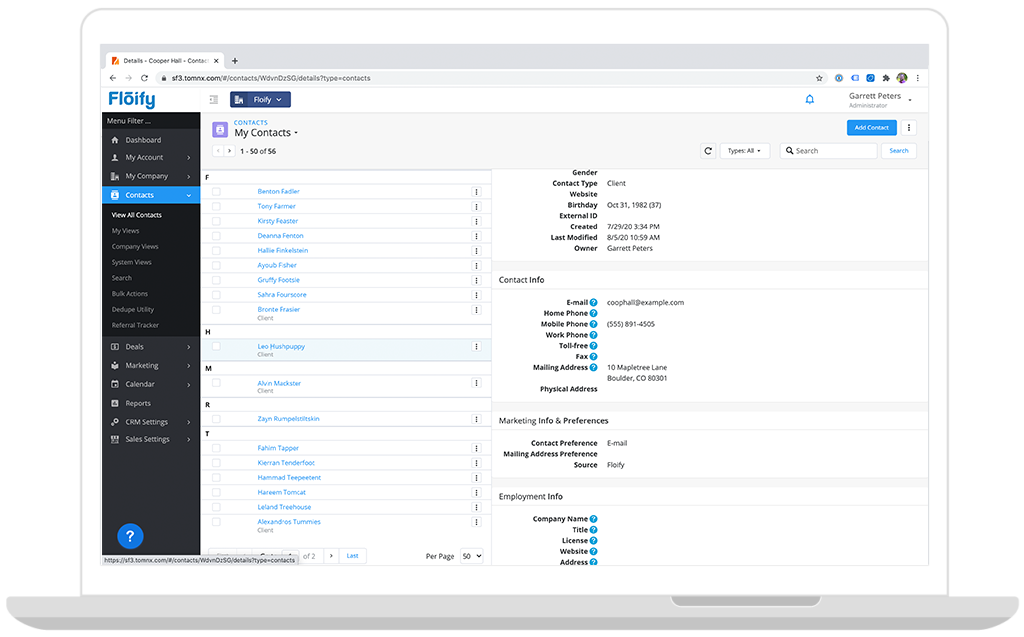Click the blue help question-mark bubble
1024x637 pixels.
130,536
